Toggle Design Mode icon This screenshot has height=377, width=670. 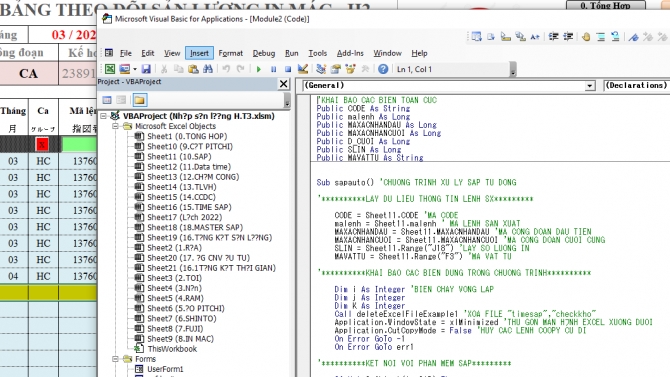(x=303, y=69)
